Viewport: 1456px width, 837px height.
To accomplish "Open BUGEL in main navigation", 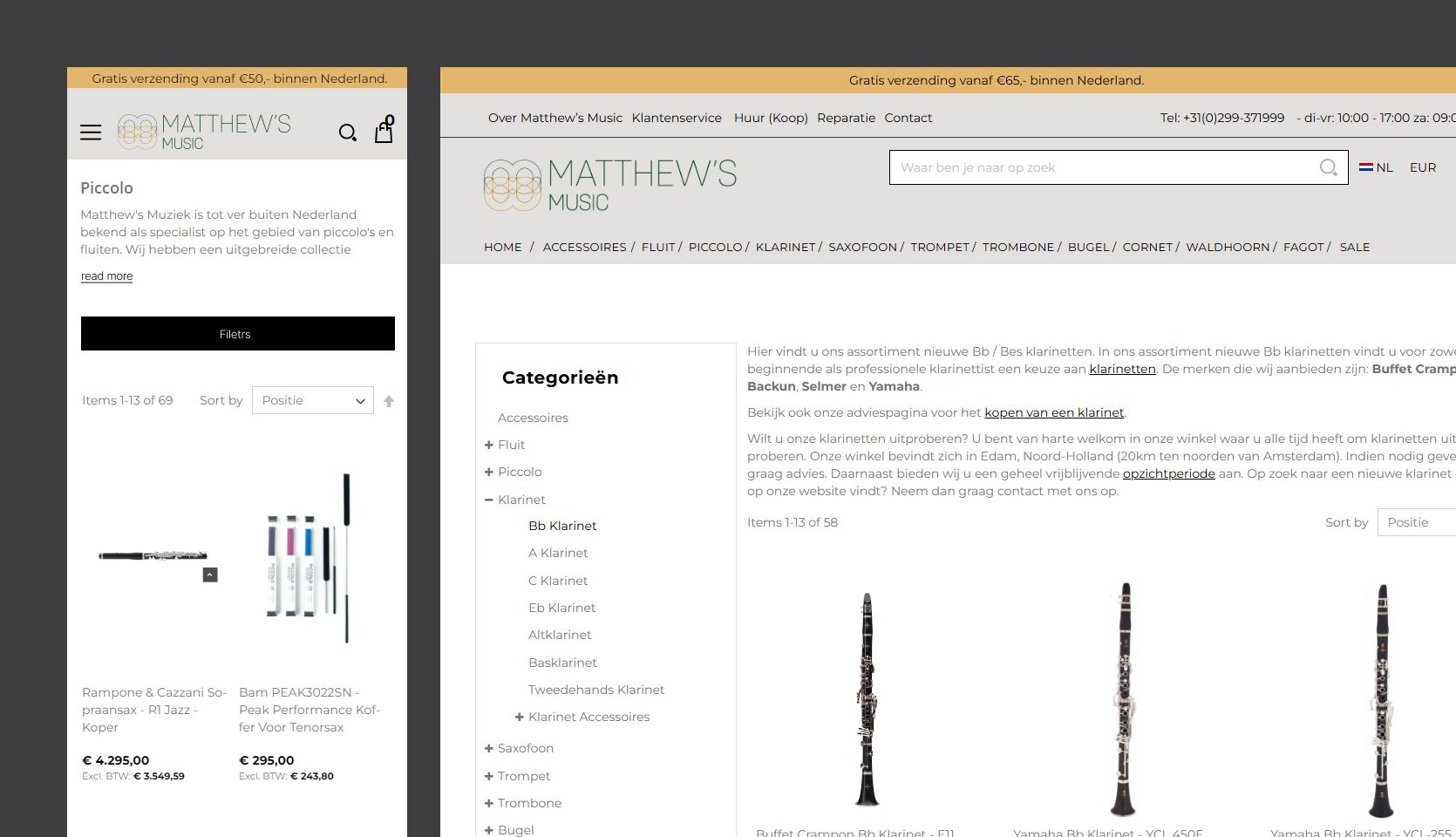I will pos(1089,248).
